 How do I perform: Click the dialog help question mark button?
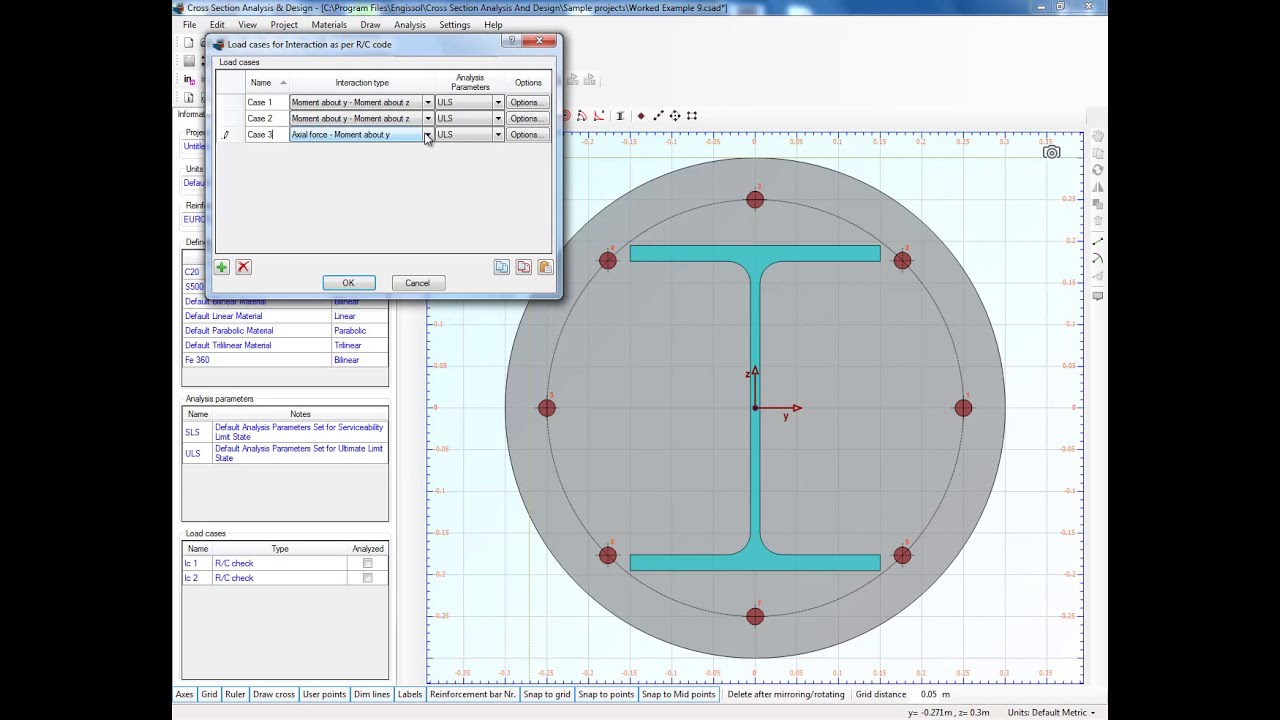click(x=512, y=41)
